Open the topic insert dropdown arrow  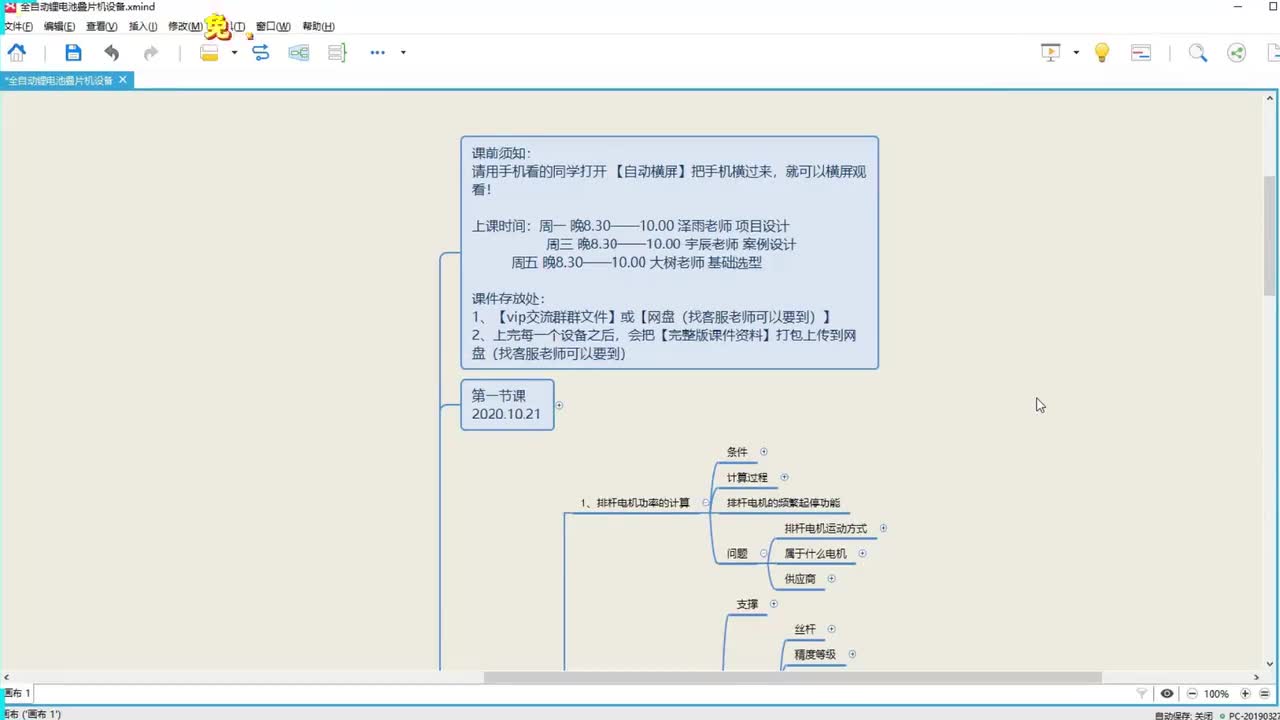234,53
